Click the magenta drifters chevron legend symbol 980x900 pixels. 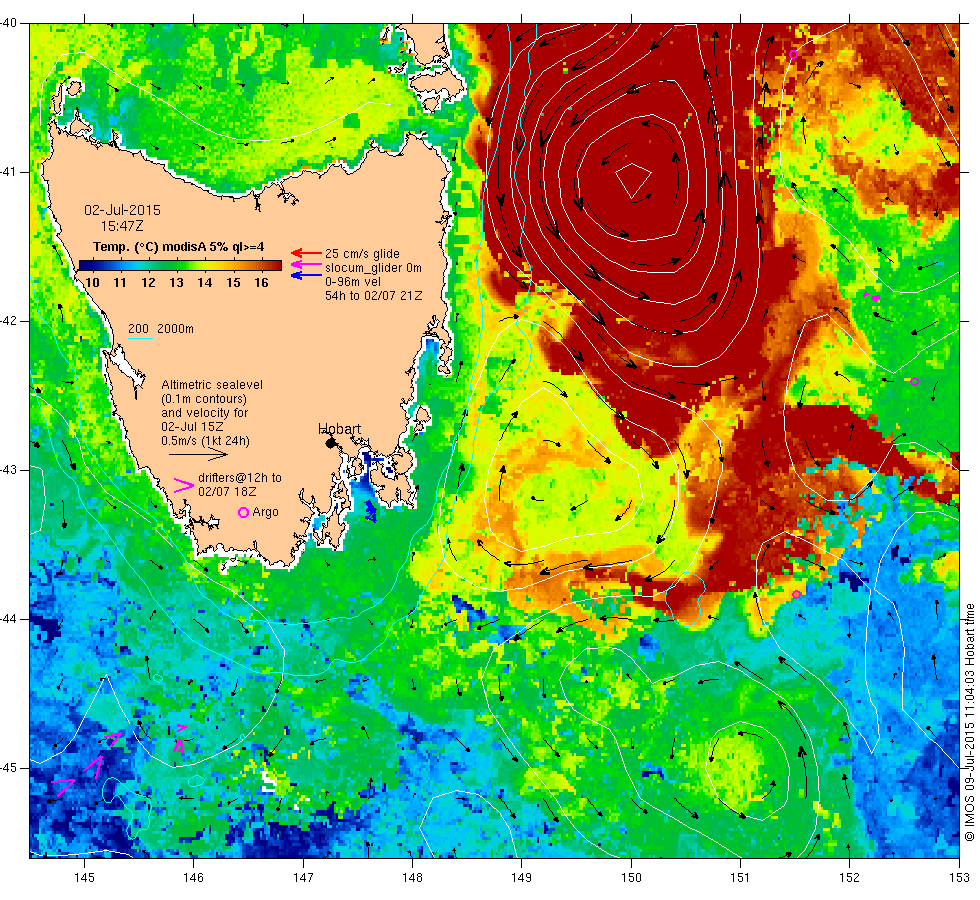[184, 485]
